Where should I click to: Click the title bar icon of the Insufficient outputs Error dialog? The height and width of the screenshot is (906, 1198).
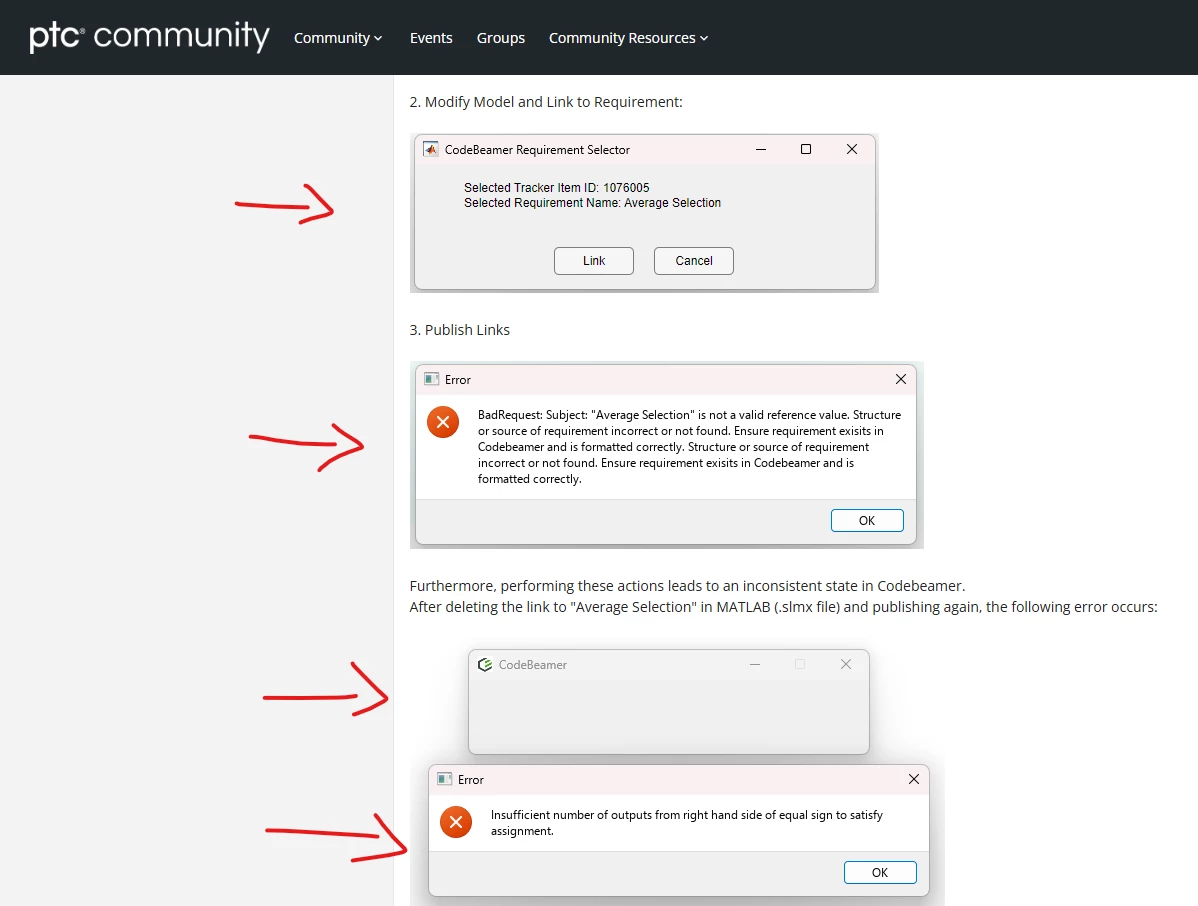445,779
